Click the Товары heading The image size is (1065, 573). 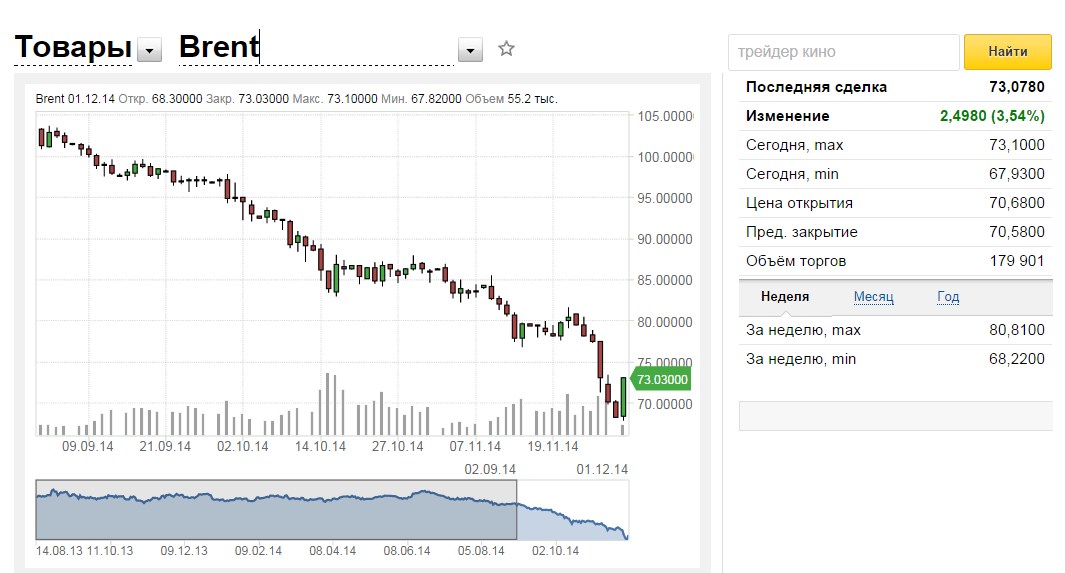(x=73, y=48)
